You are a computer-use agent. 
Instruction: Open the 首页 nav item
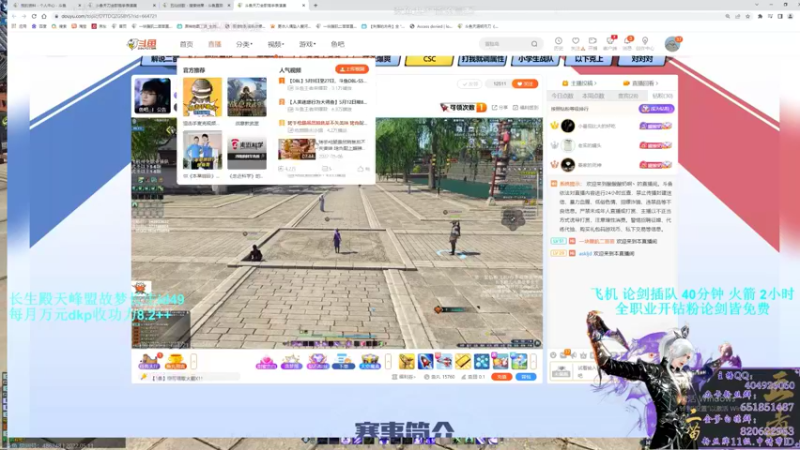[x=186, y=44]
